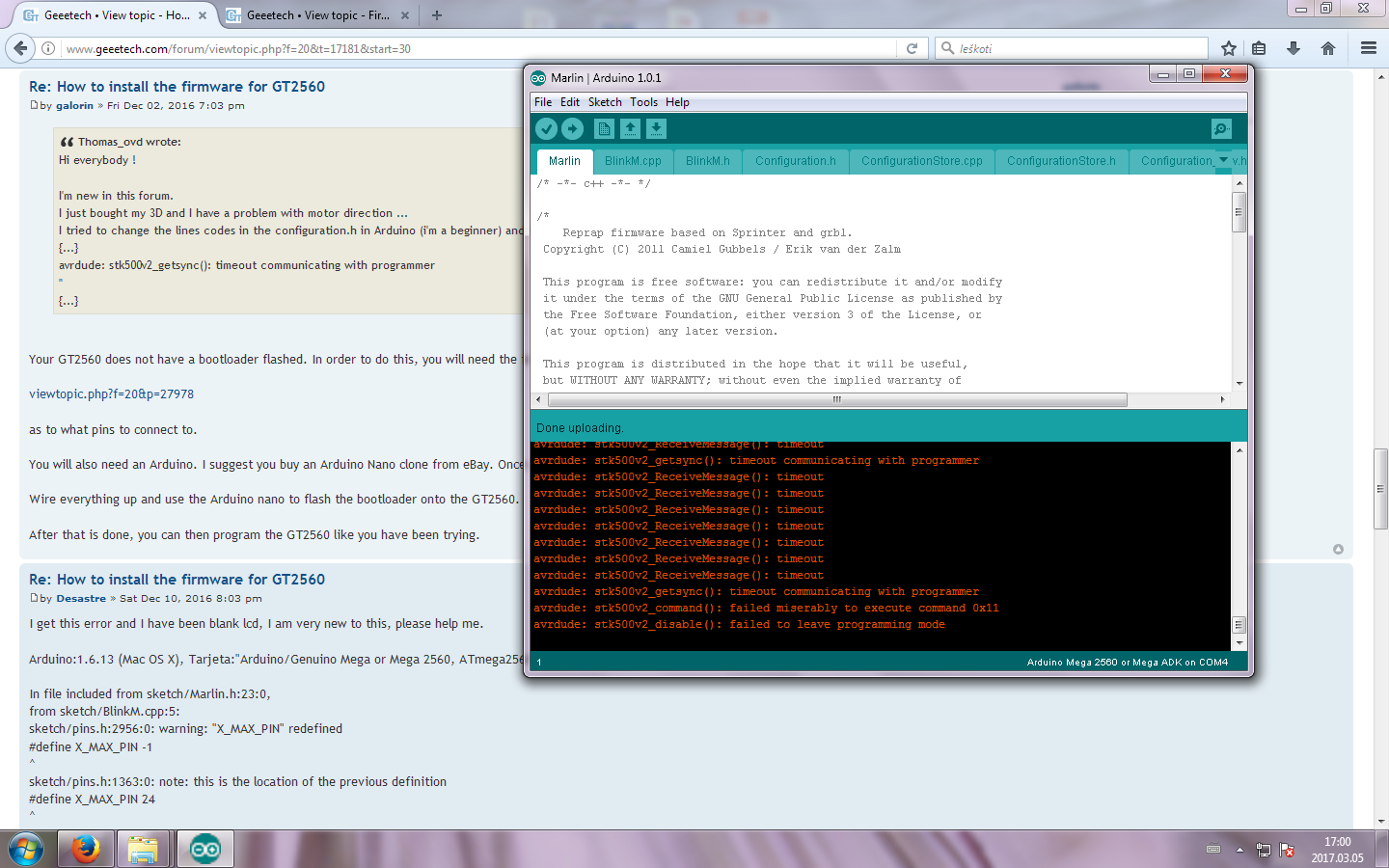Open the Serial Monitor magnifier icon
Screen dimensions: 1389x868
tap(1221, 128)
